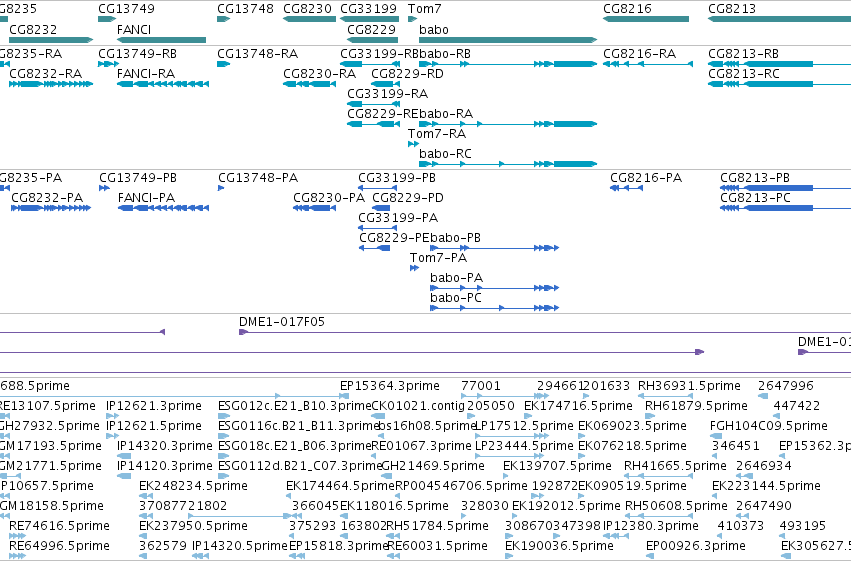
Task: Open the CG13748-RA transcript label
Action: coord(258,54)
